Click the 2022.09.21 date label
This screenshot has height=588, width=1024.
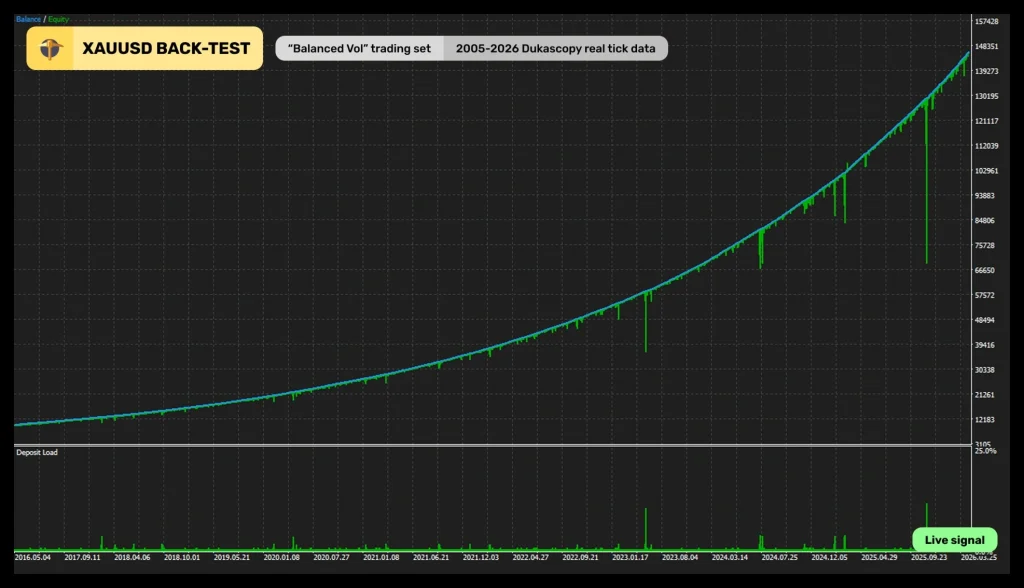coord(580,557)
